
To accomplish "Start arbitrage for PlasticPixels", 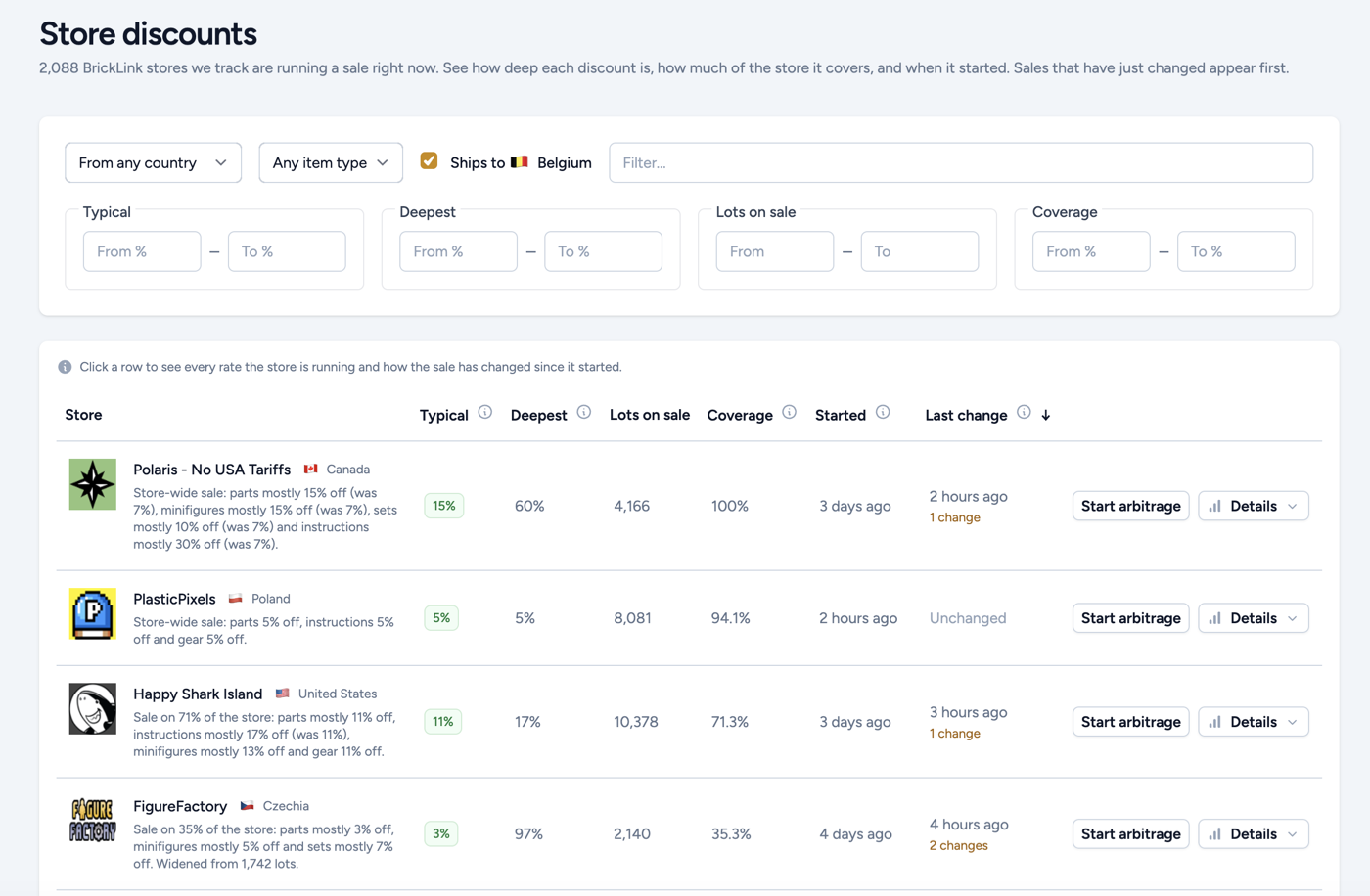I will point(1131,618).
